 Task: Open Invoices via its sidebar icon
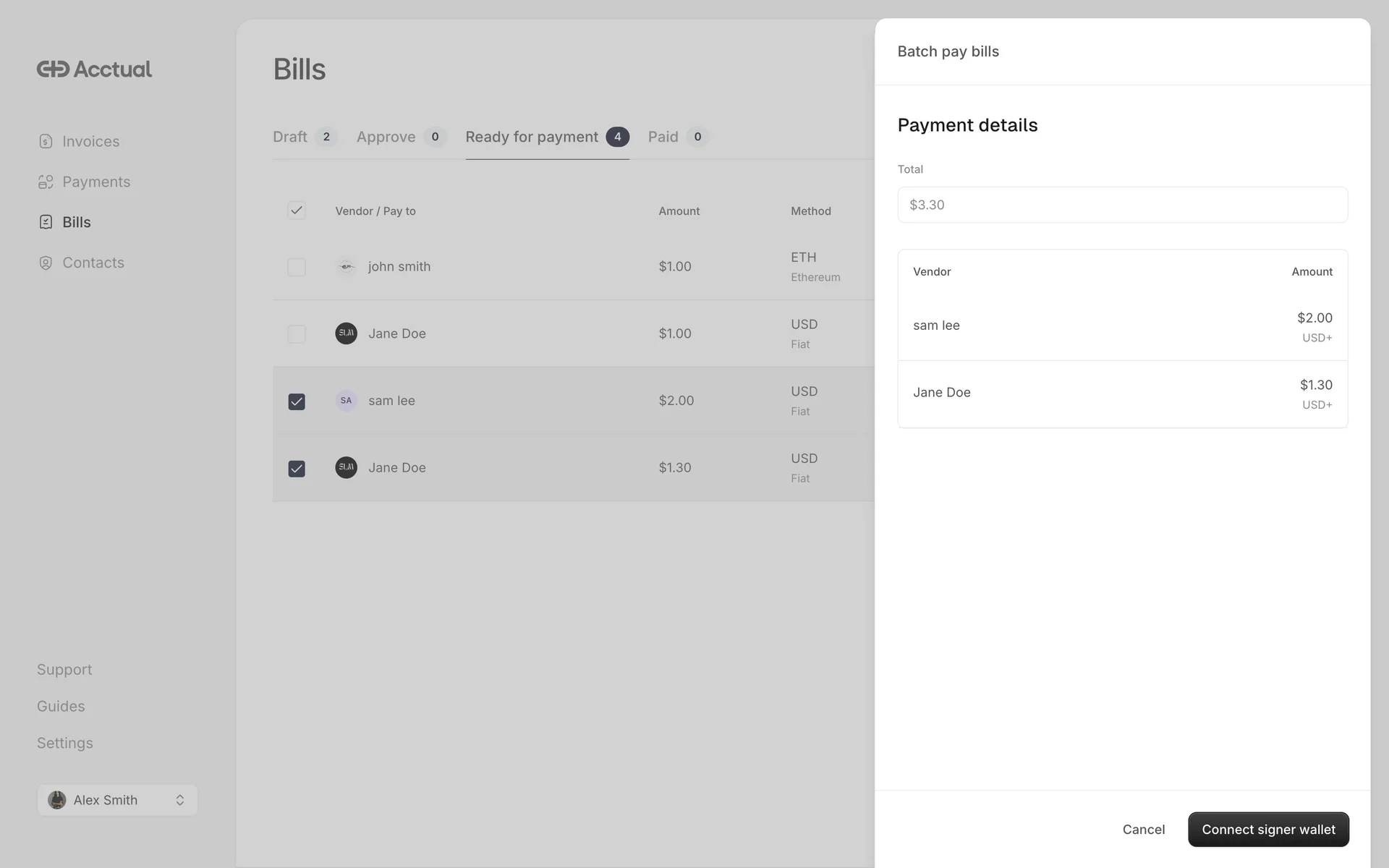(46, 142)
